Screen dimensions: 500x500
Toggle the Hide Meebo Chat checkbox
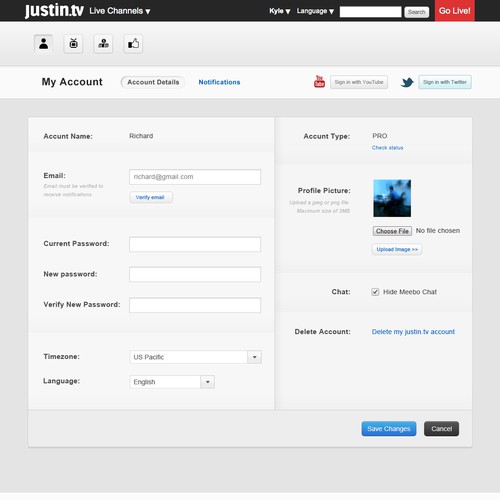coord(375,292)
